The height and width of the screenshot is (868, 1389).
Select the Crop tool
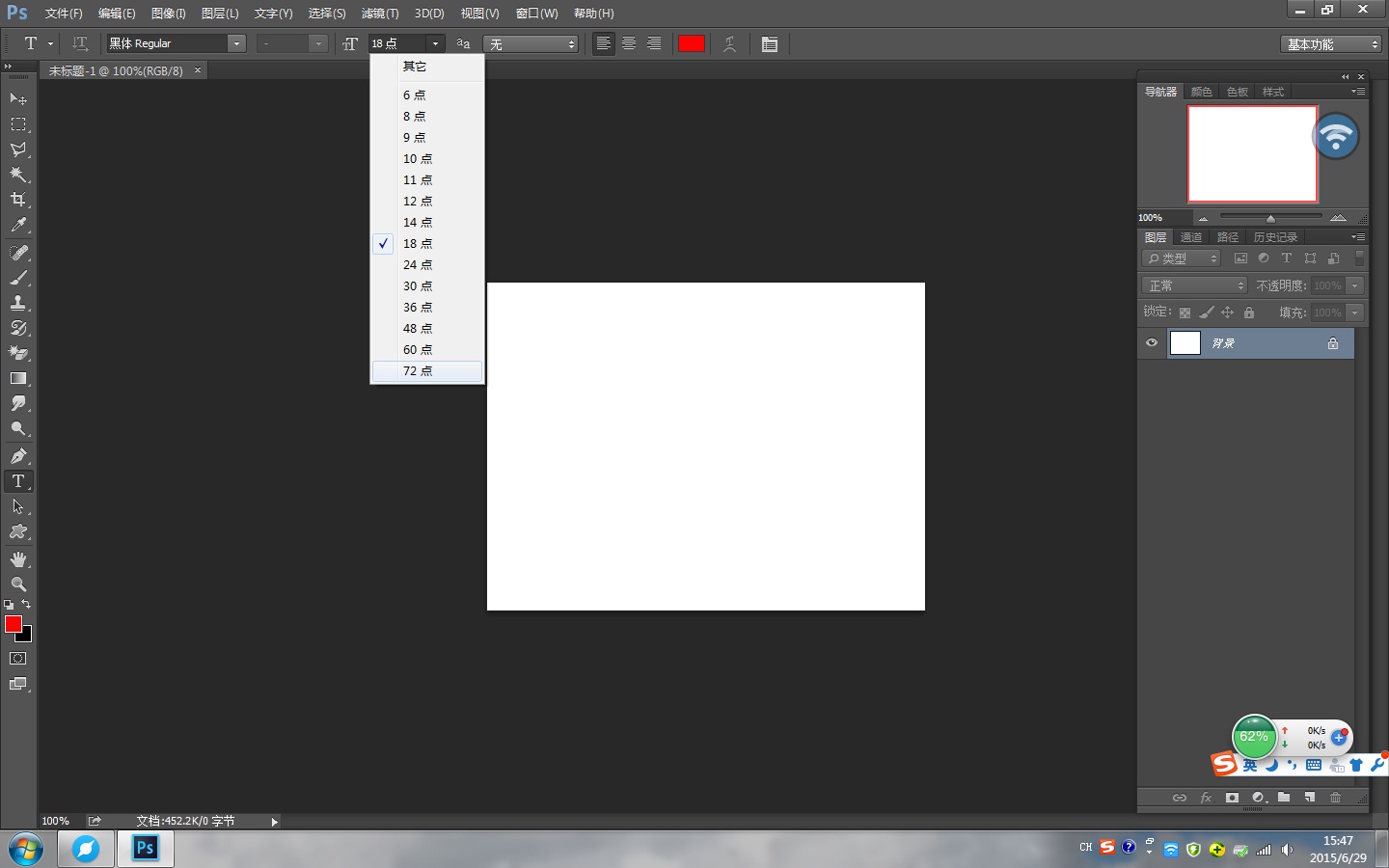(x=18, y=200)
